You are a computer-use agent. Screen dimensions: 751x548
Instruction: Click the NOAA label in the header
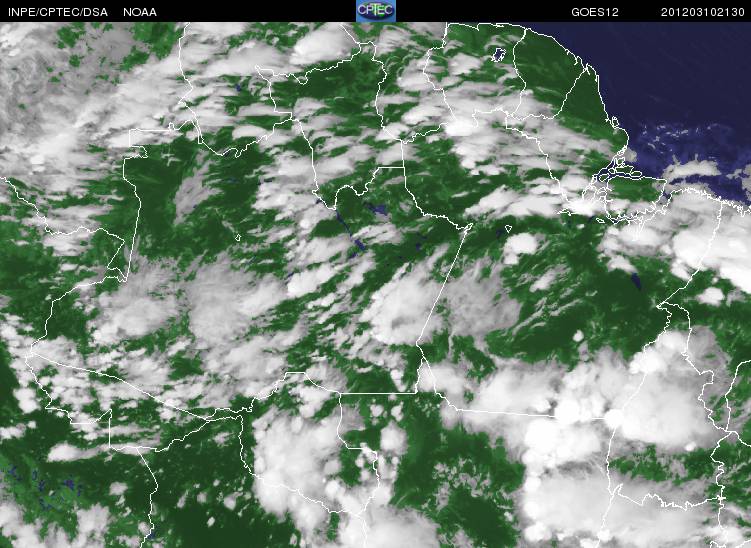pos(140,12)
